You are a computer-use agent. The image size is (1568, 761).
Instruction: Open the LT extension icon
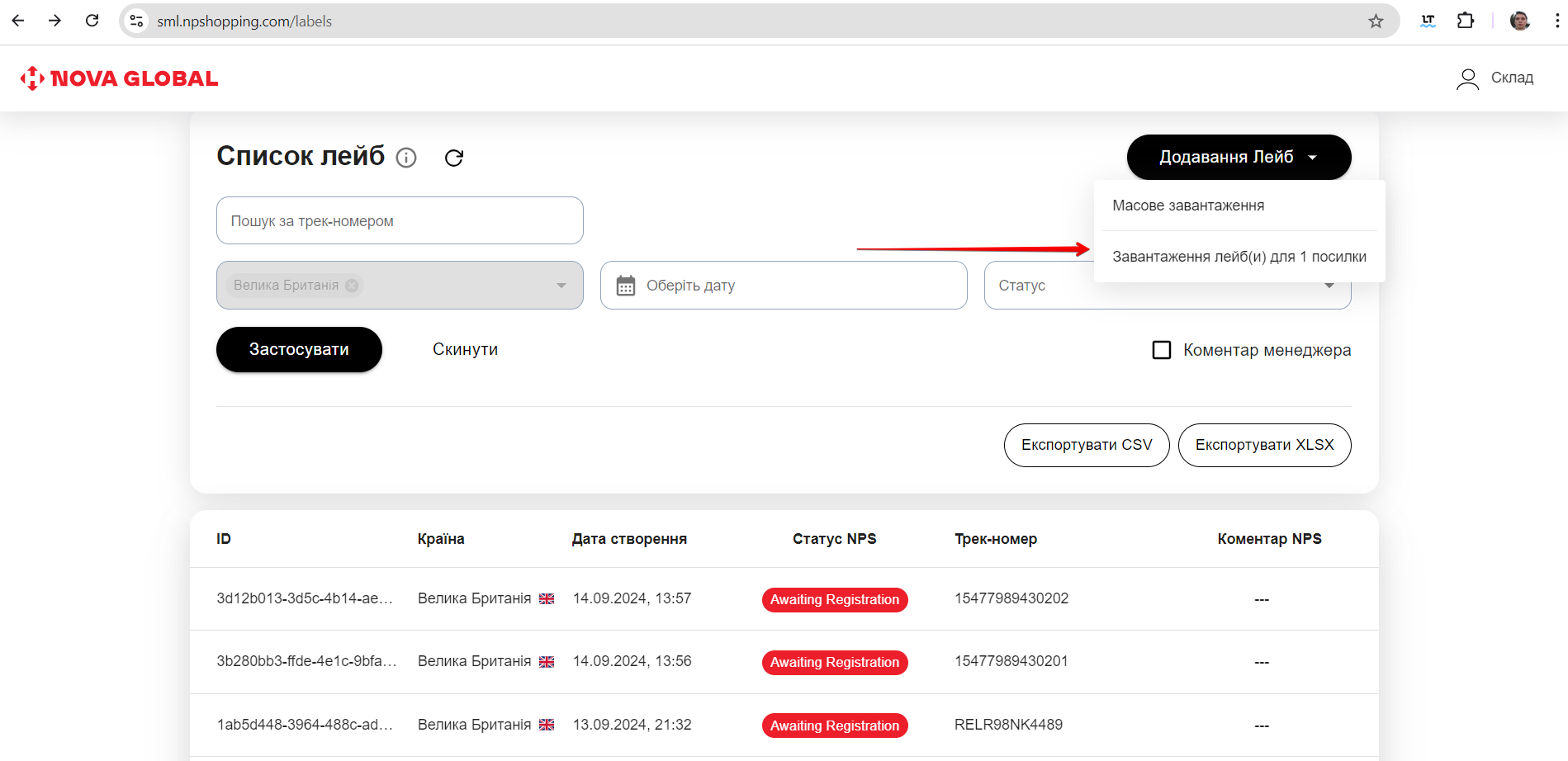[x=1428, y=21]
